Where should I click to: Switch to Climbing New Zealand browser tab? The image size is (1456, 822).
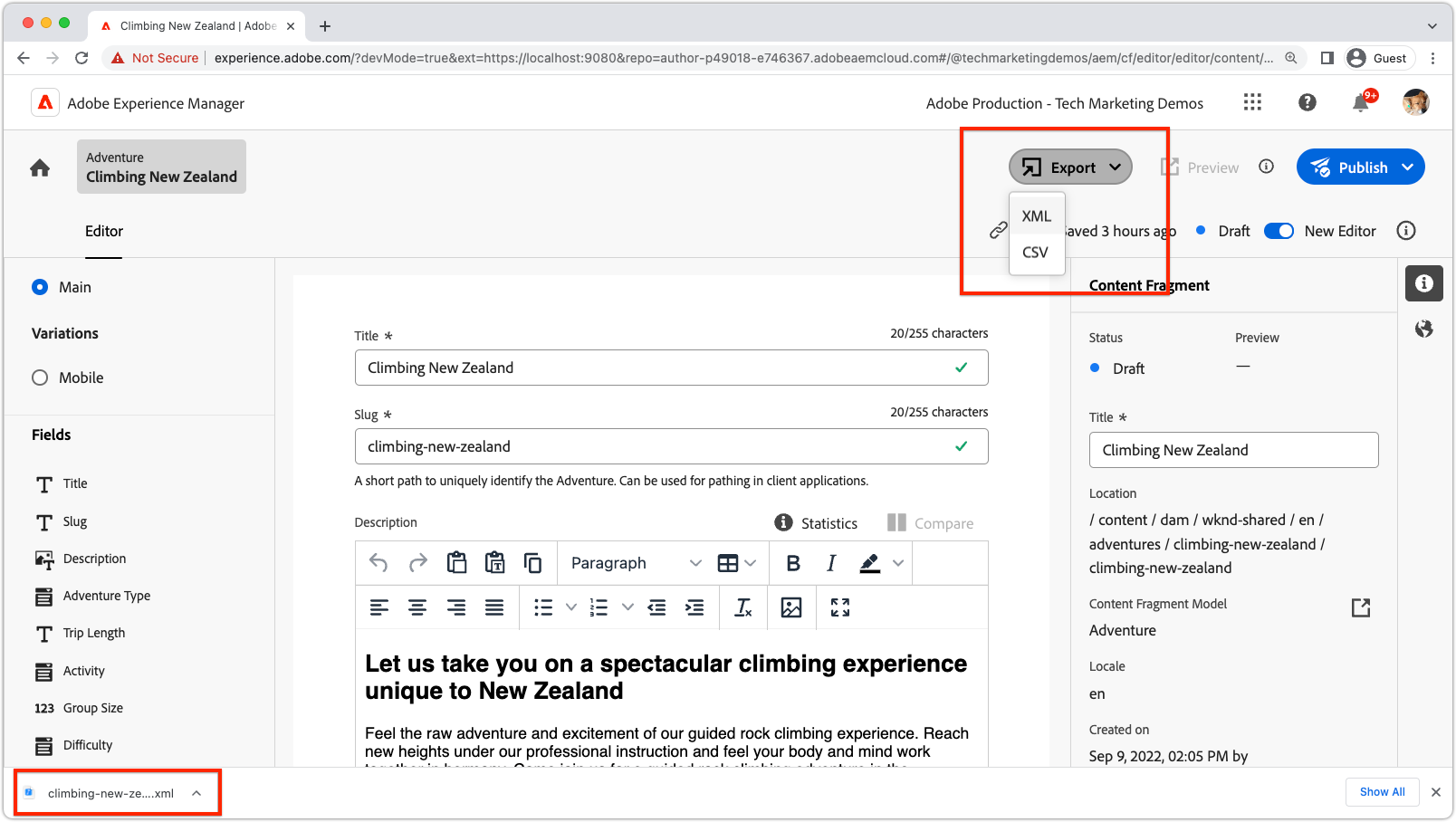[197, 25]
